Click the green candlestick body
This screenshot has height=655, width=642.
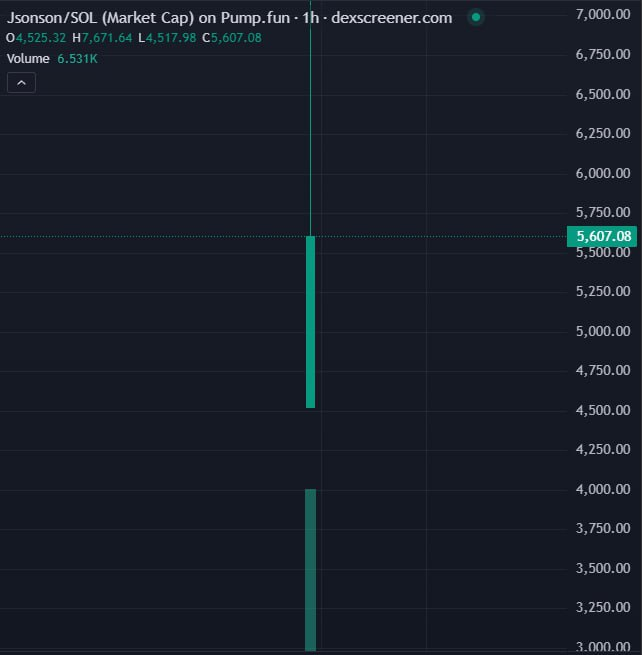tap(310, 322)
